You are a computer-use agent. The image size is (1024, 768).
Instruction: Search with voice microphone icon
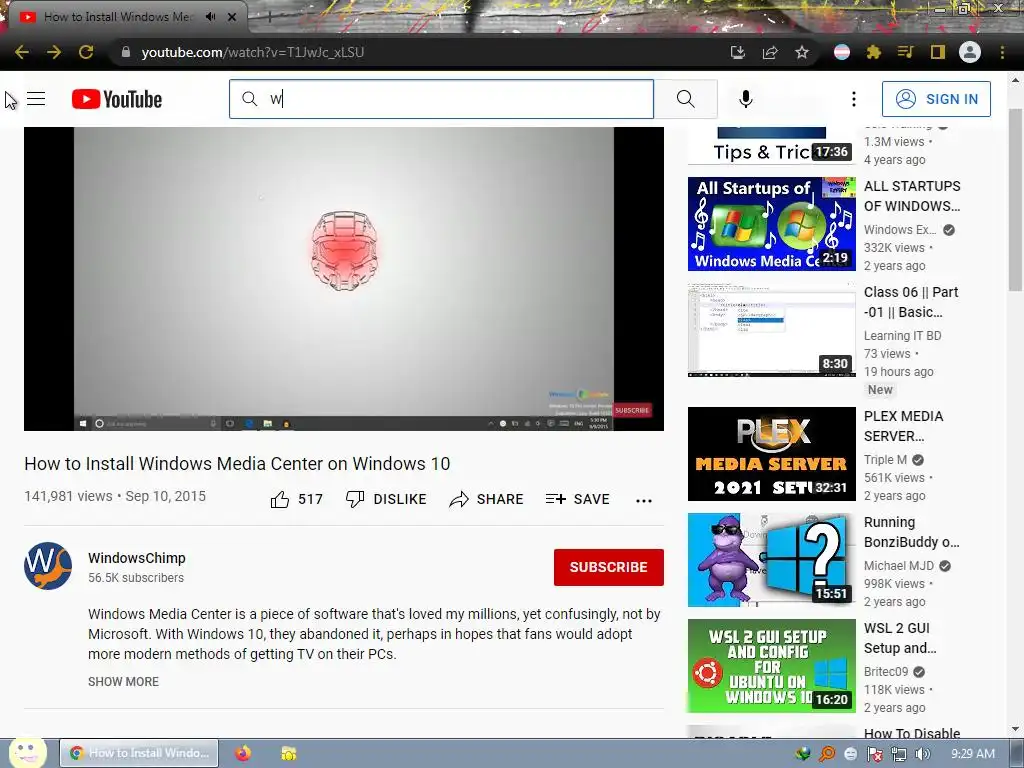click(745, 99)
